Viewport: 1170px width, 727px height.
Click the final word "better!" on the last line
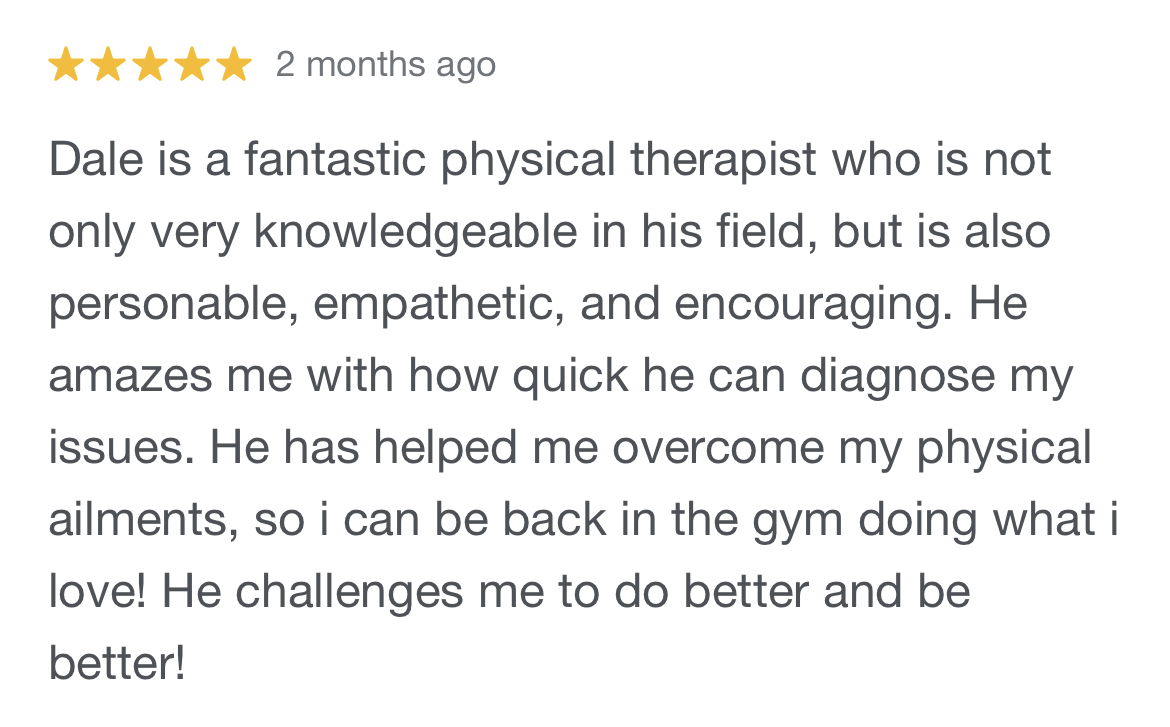click(x=116, y=665)
